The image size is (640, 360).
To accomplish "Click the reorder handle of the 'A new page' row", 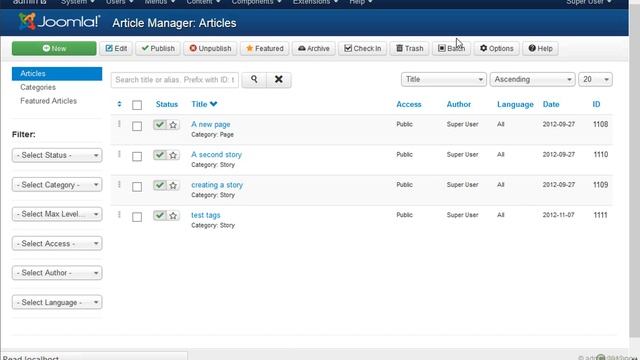I will click(119, 124).
